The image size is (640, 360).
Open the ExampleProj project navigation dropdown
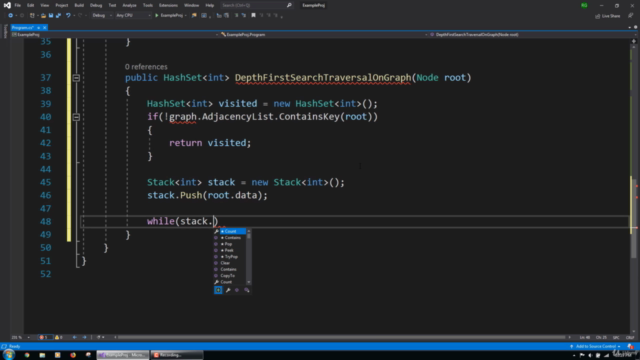115,35
